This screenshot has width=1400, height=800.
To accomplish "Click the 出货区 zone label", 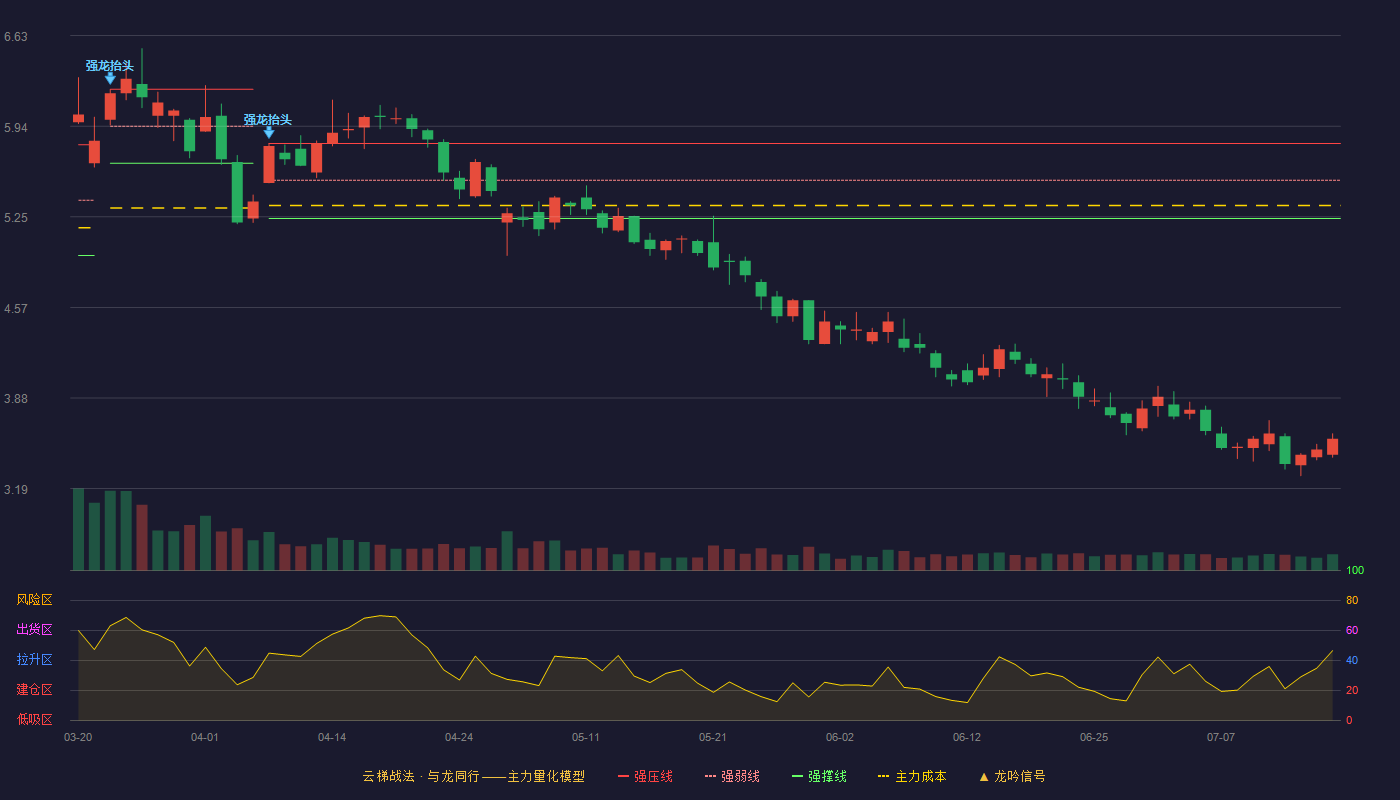I will [x=34, y=630].
